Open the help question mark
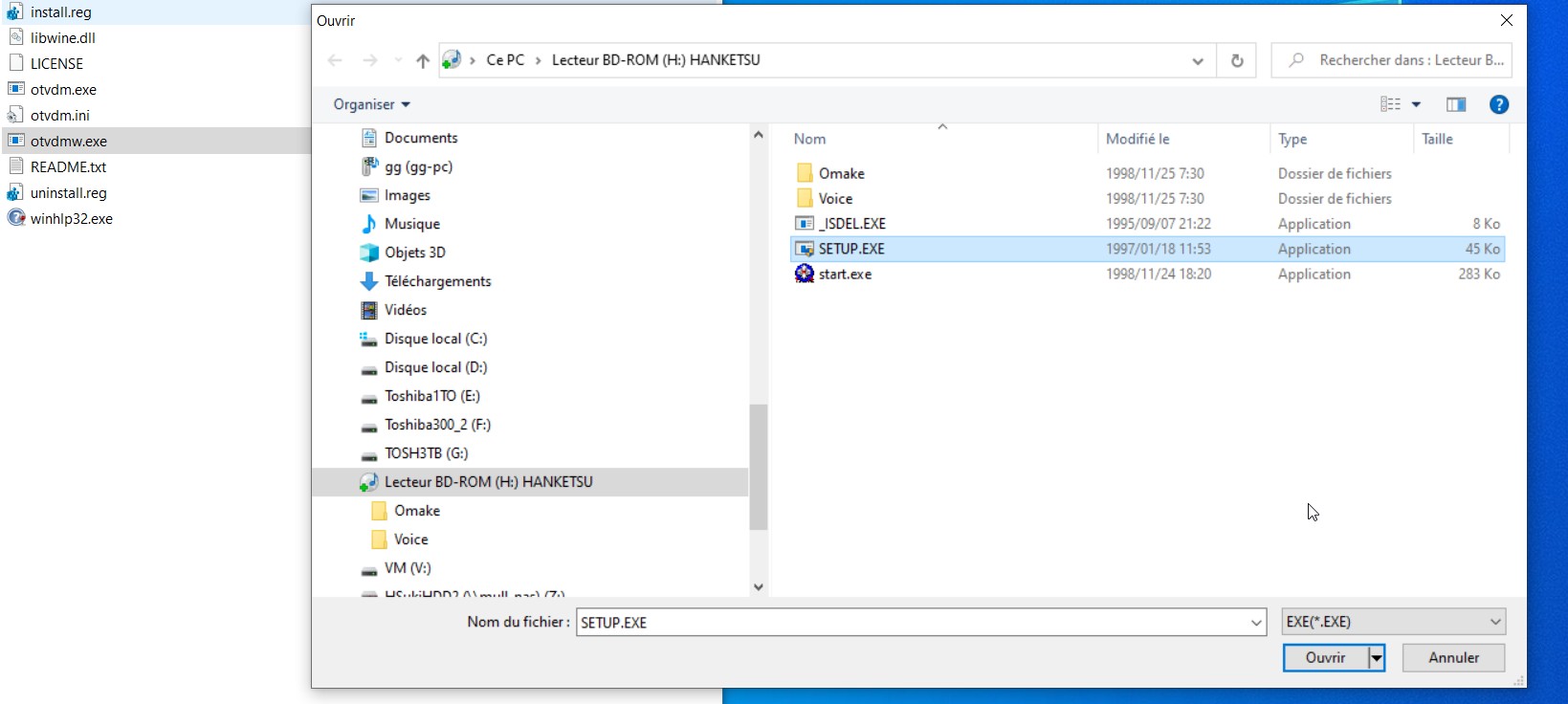The width and height of the screenshot is (1568, 704). click(x=1499, y=104)
